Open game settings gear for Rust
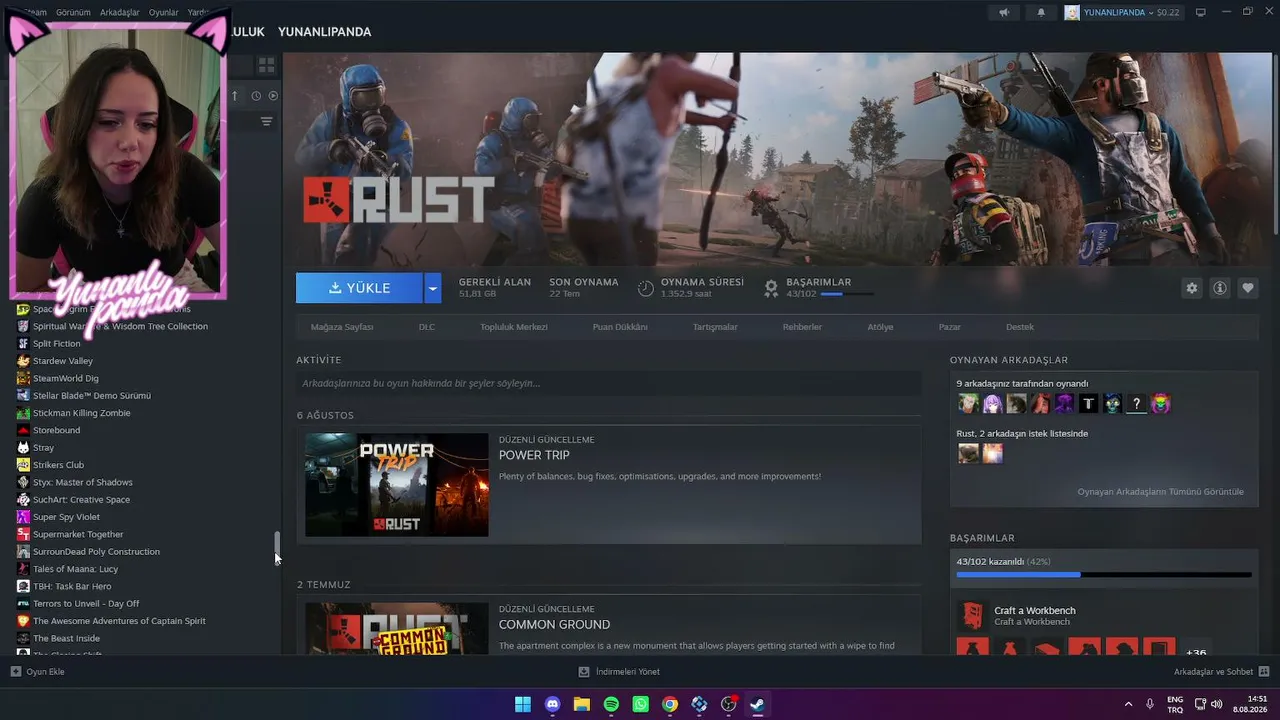Viewport: 1280px width, 720px height. pos(1192,288)
